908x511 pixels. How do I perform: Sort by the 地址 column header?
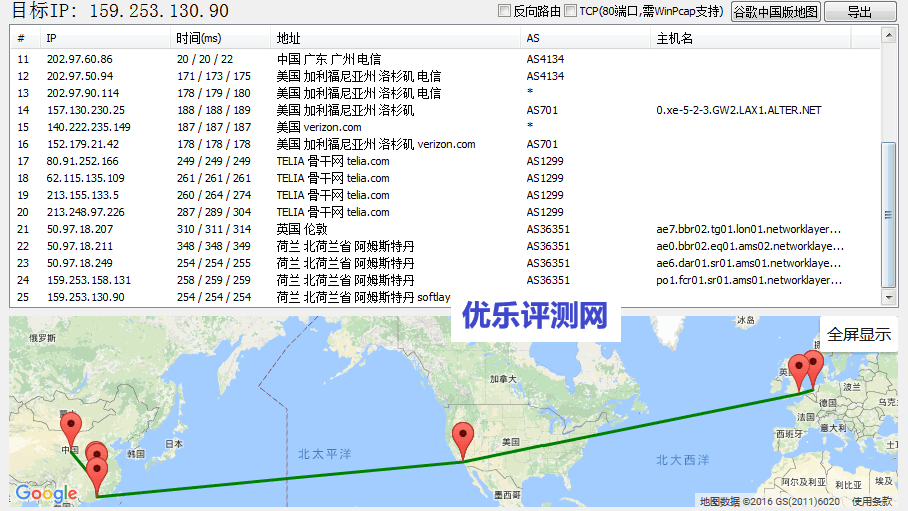coord(288,38)
